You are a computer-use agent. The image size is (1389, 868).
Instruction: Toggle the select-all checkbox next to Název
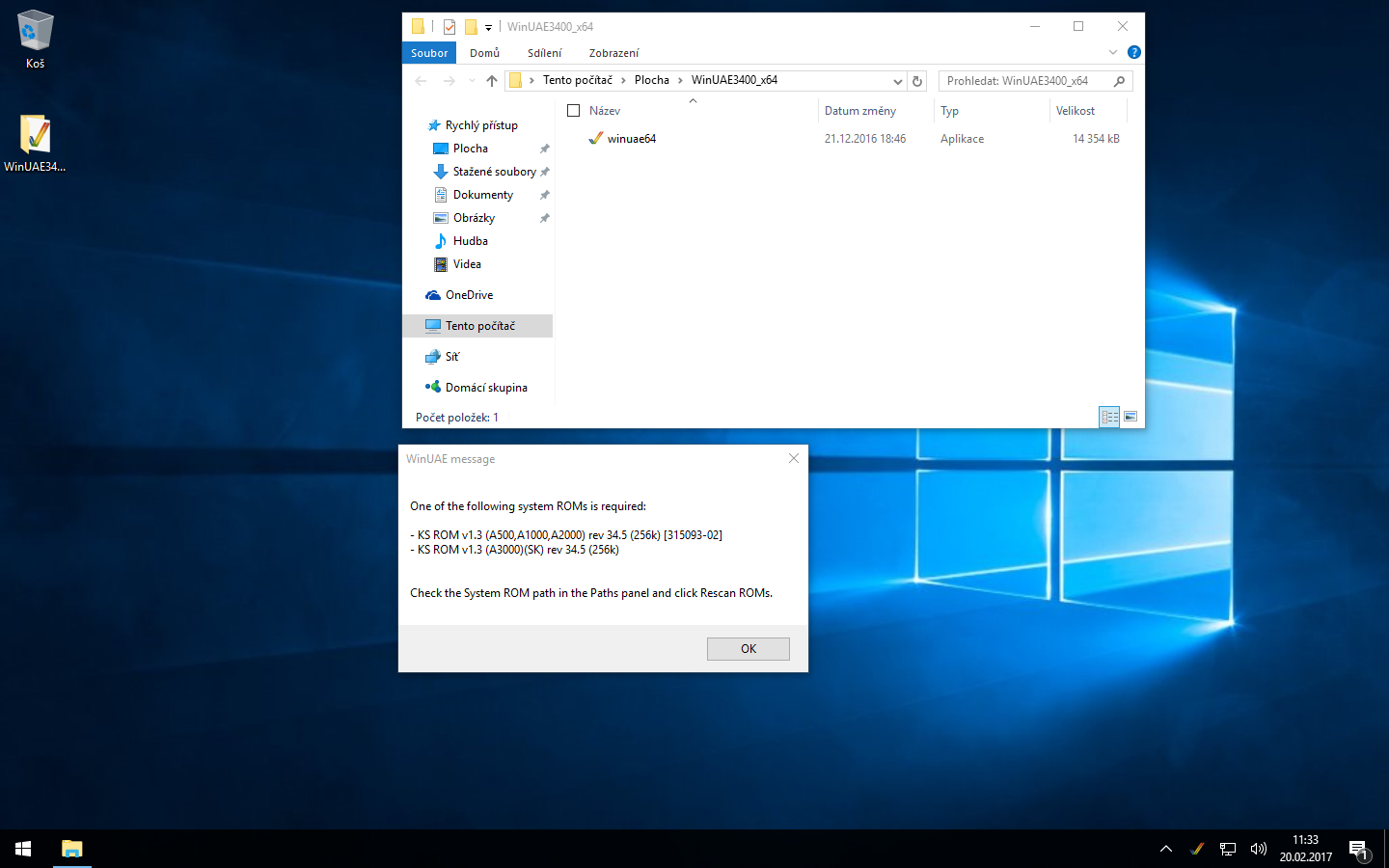(x=574, y=111)
